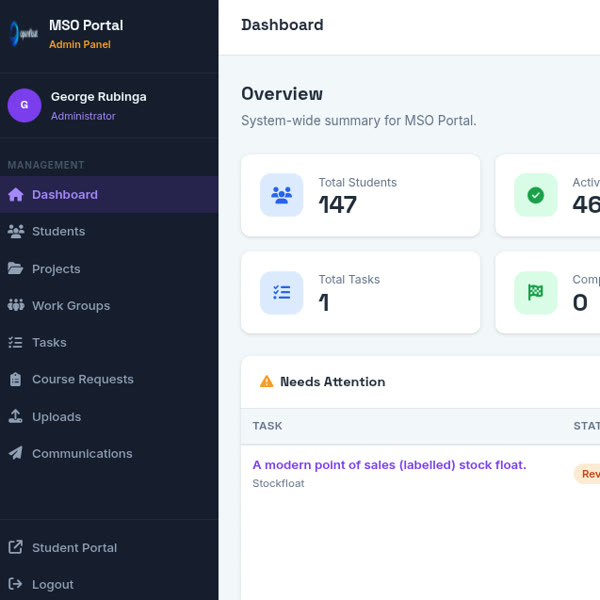
Task: Open the Work Groups menu item
Action: point(109,305)
